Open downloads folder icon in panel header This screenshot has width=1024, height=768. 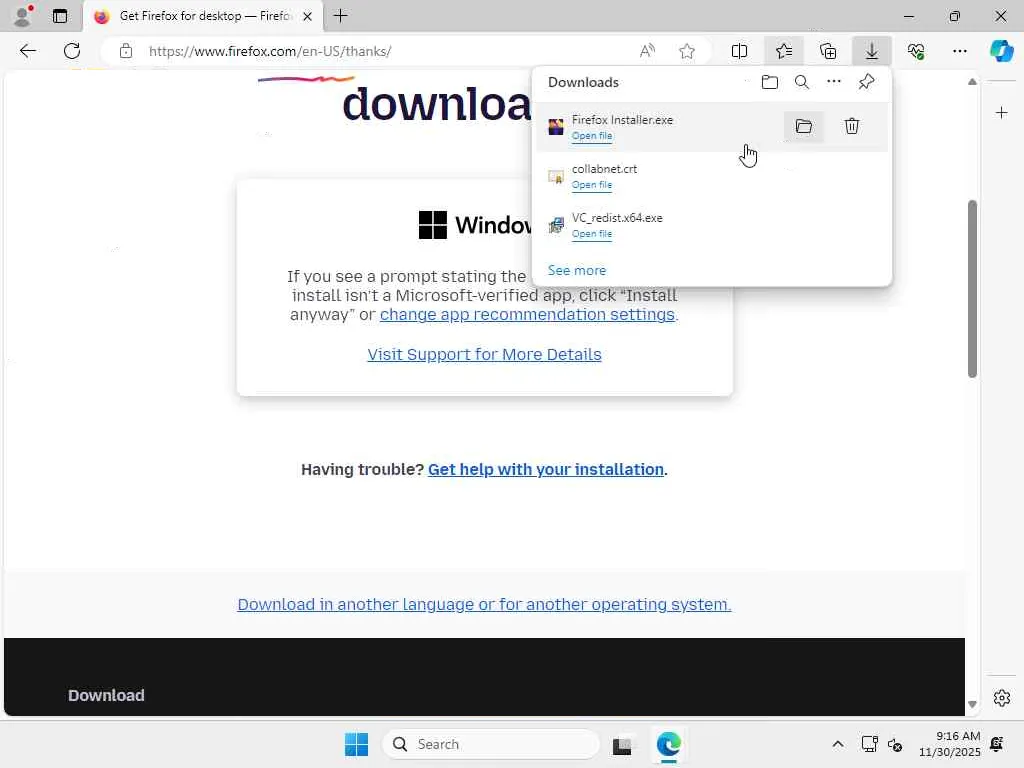(x=770, y=82)
